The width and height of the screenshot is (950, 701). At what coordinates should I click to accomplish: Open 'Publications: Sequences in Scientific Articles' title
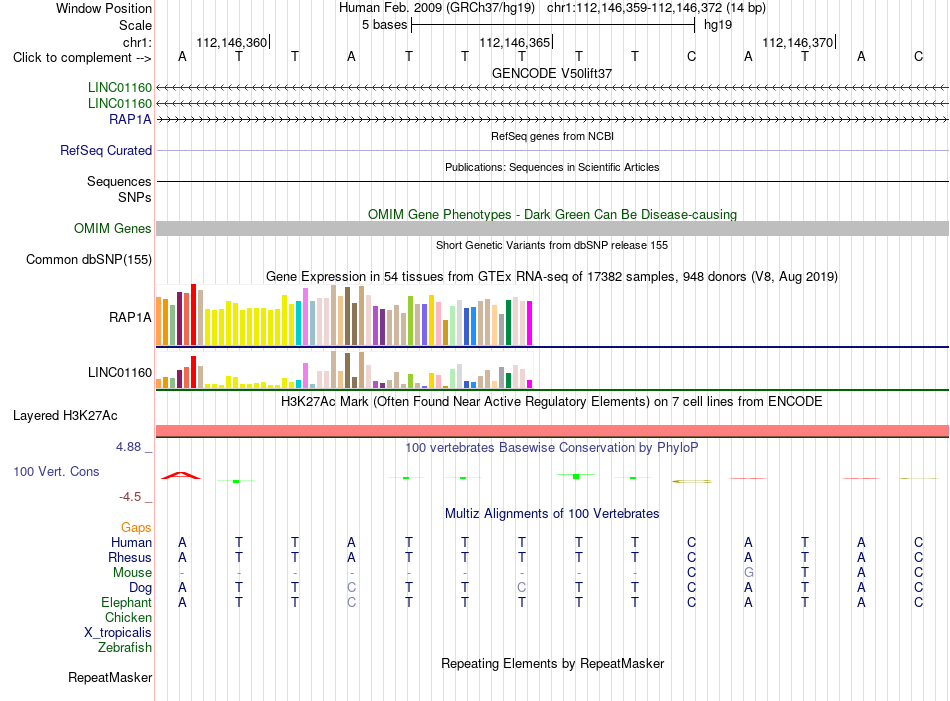point(552,167)
